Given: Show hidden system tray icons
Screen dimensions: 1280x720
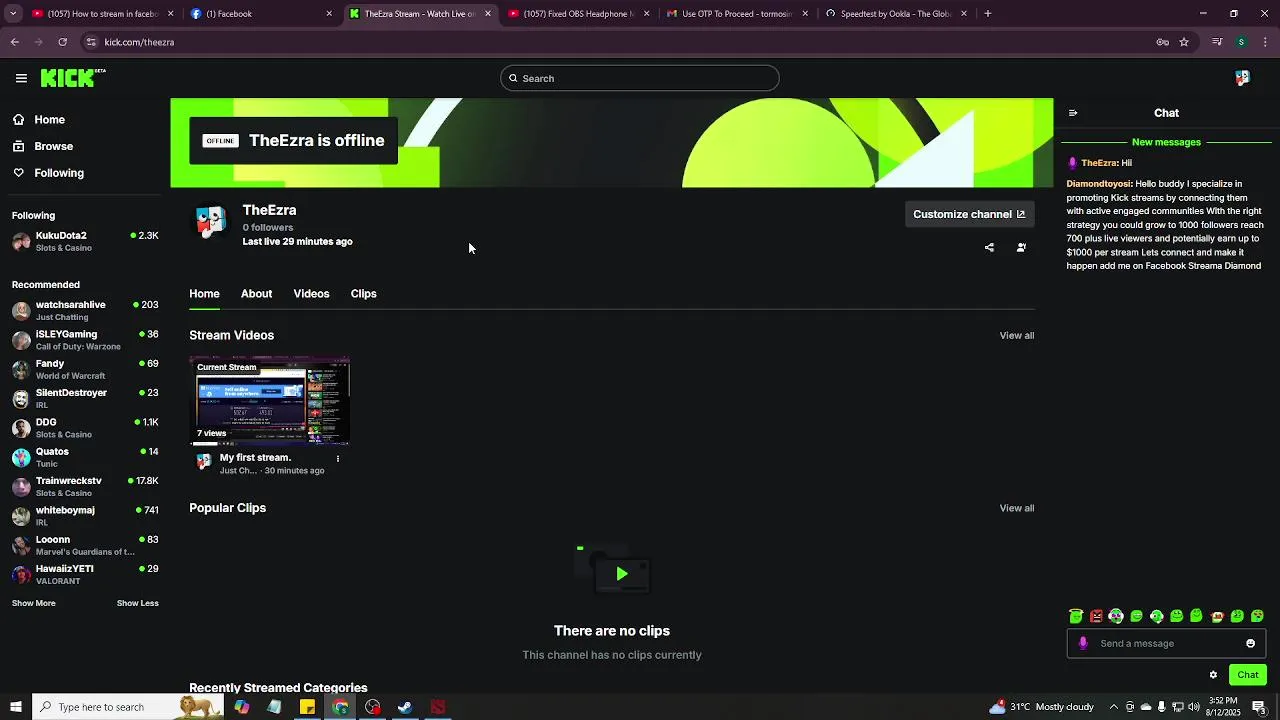Looking at the screenshot, I should click(1114, 707).
